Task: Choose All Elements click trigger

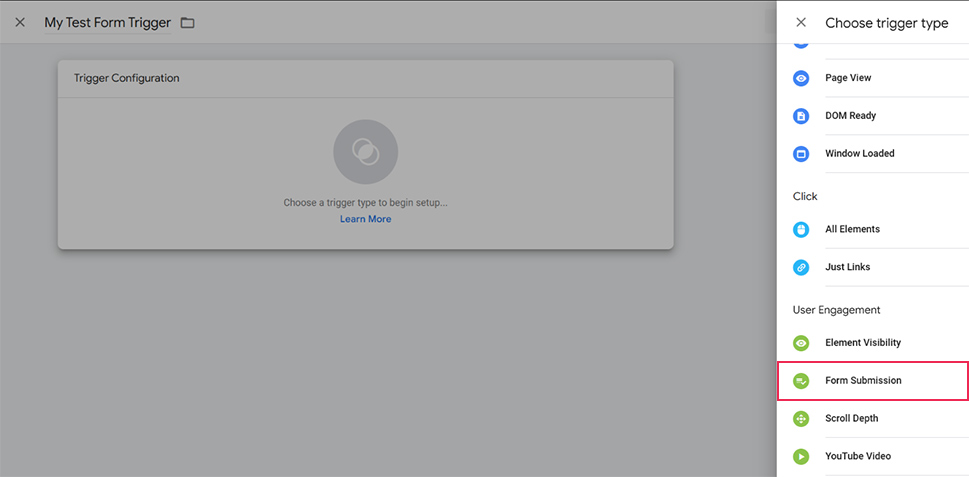Action: pos(873,229)
